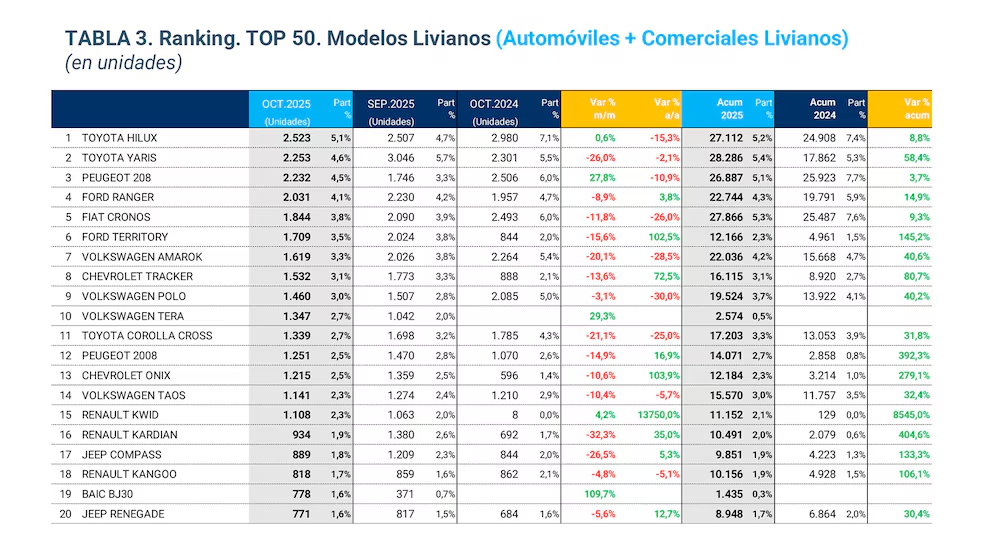Select the BAIC BJ30 model name
This screenshot has height=558, width=992.
[110, 494]
